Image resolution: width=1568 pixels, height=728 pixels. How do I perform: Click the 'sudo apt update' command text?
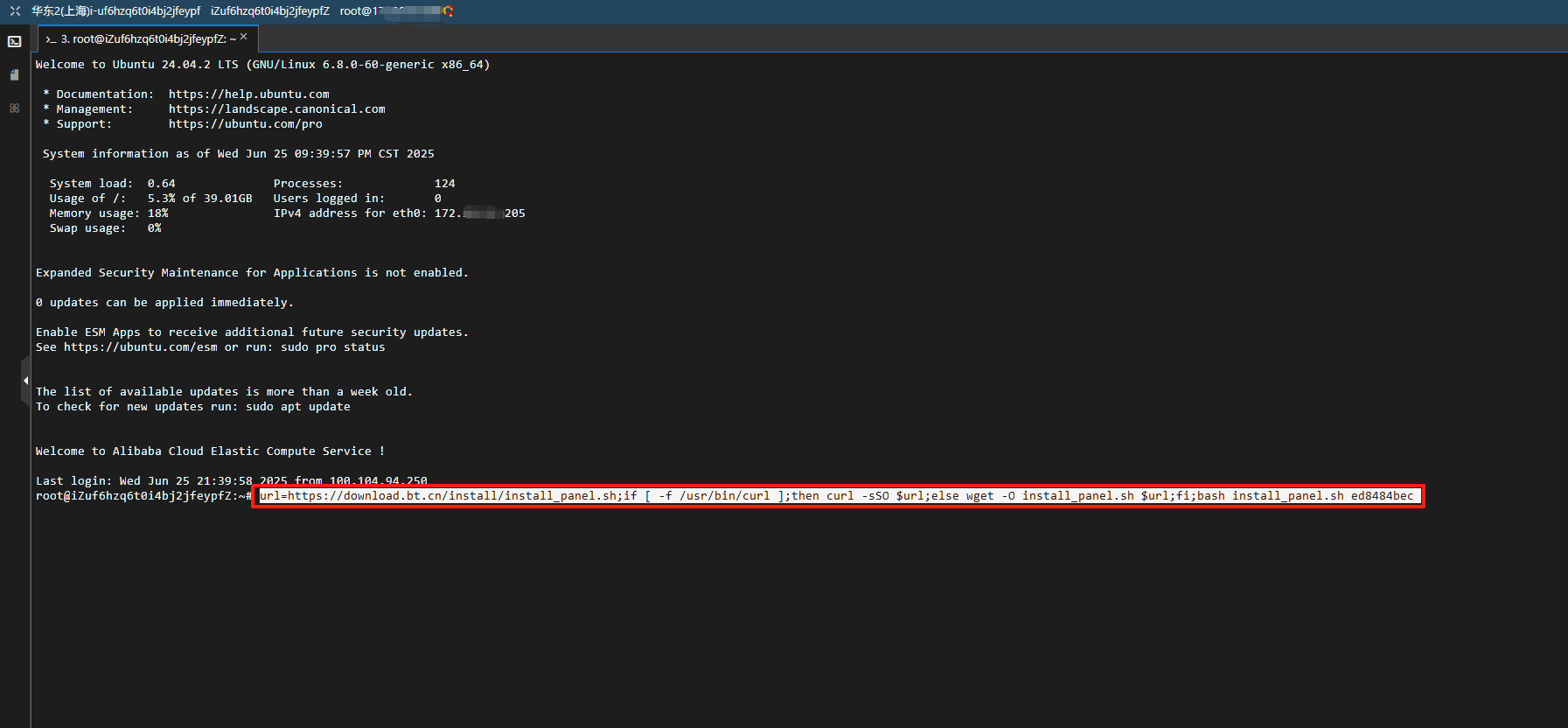[x=298, y=406]
